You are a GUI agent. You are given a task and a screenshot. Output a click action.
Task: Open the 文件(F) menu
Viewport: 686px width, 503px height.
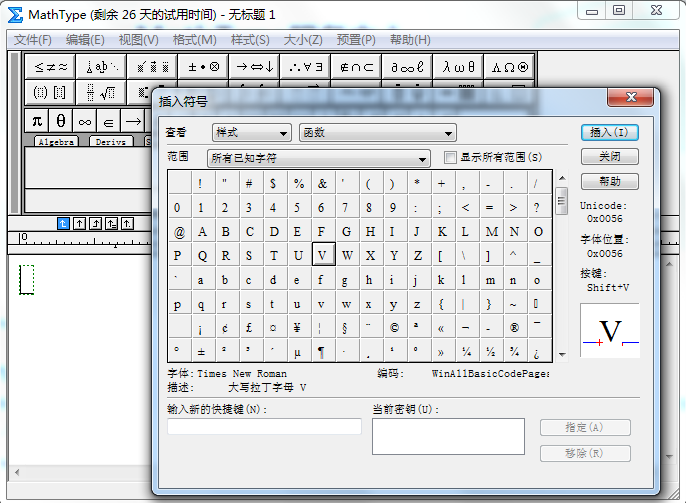tap(33, 40)
